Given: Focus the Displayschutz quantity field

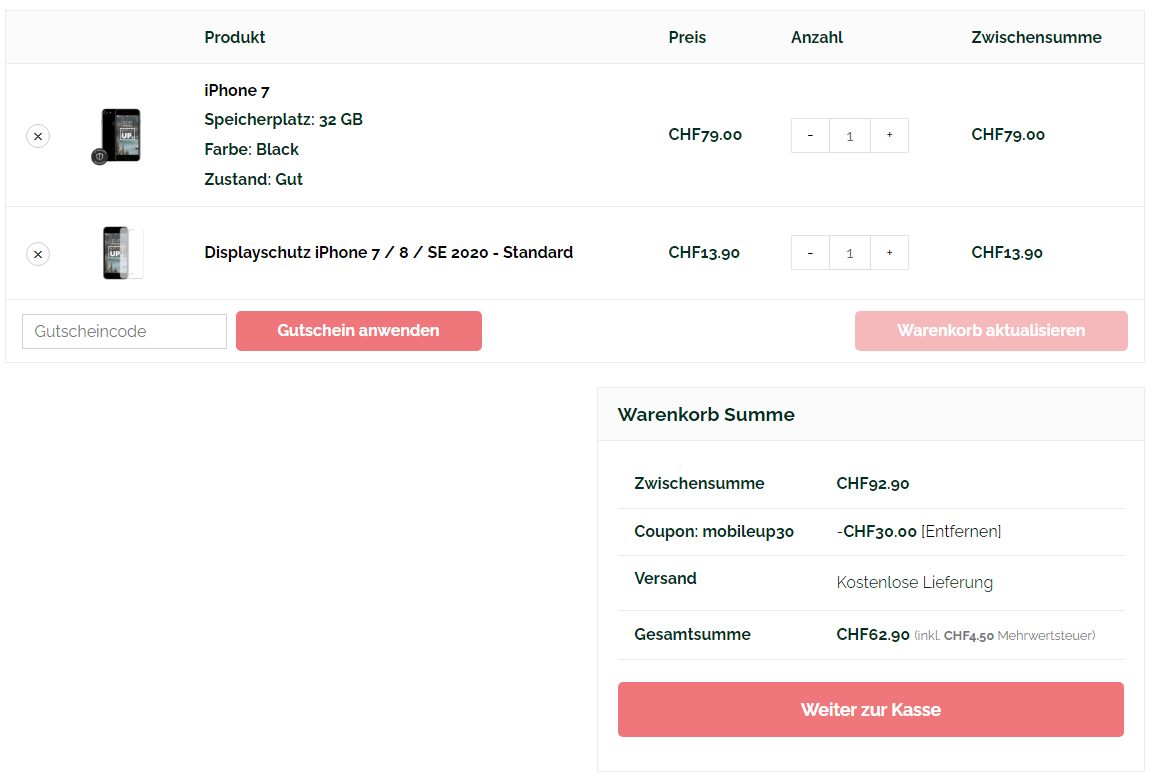Looking at the screenshot, I should [850, 253].
